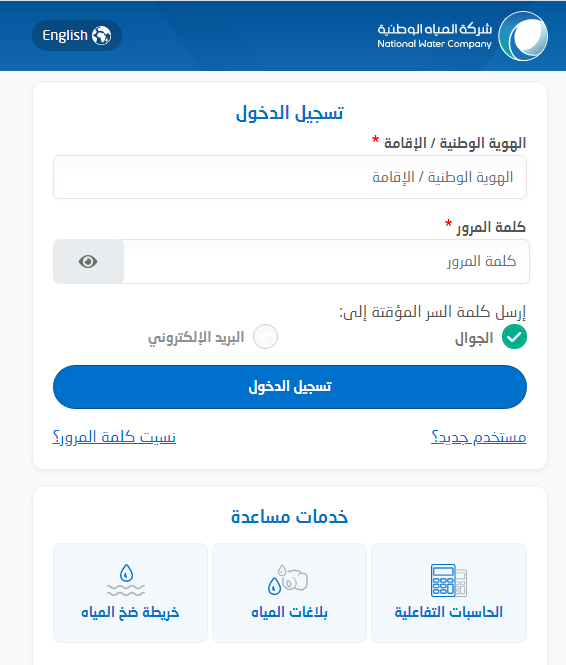This screenshot has height=665, width=566.
Task: Click the interactive calculators icon
Action: pos(449,580)
